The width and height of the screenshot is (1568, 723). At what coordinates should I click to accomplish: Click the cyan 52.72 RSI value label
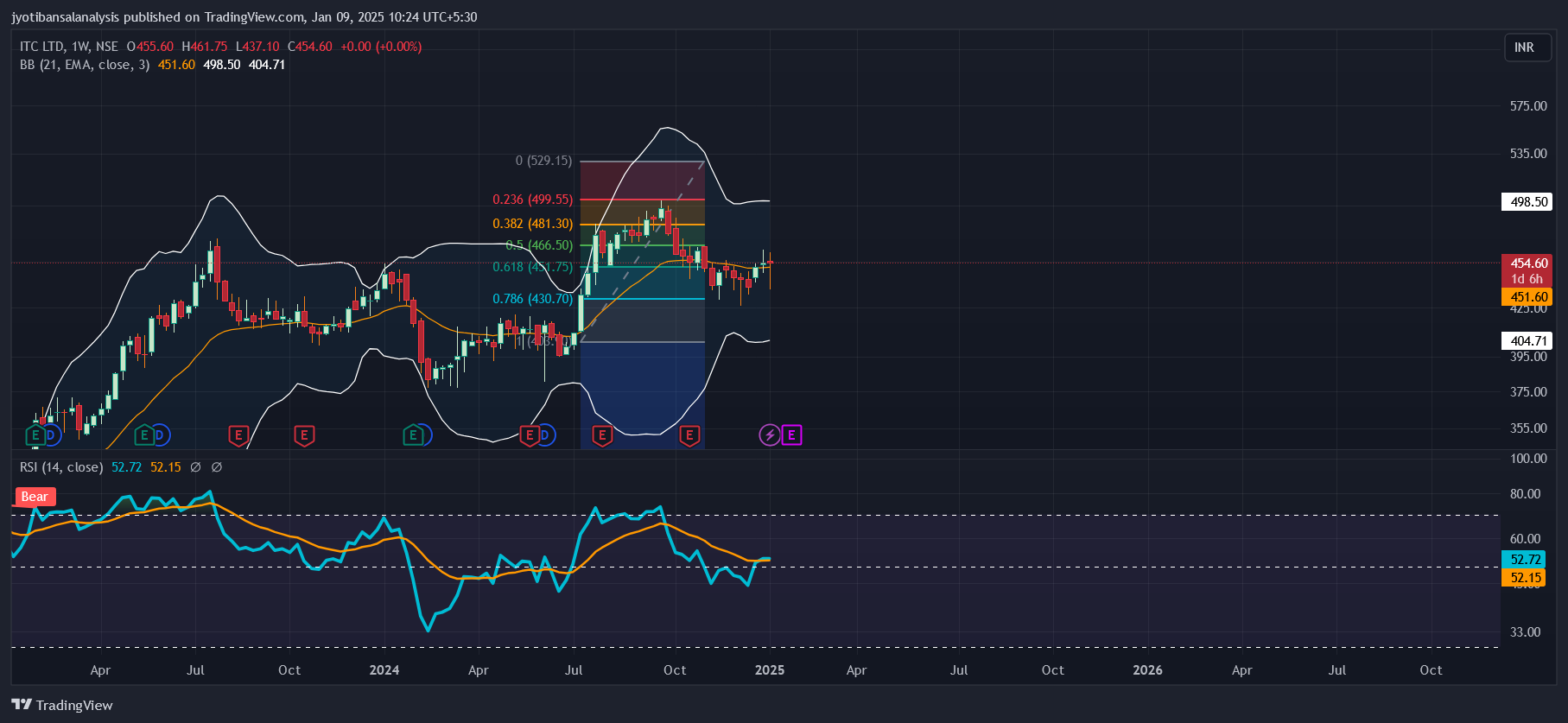(x=1524, y=560)
